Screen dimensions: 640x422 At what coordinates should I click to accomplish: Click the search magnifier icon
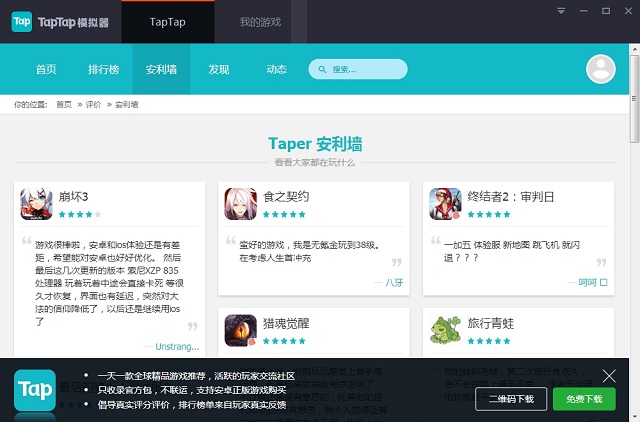click(322, 69)
